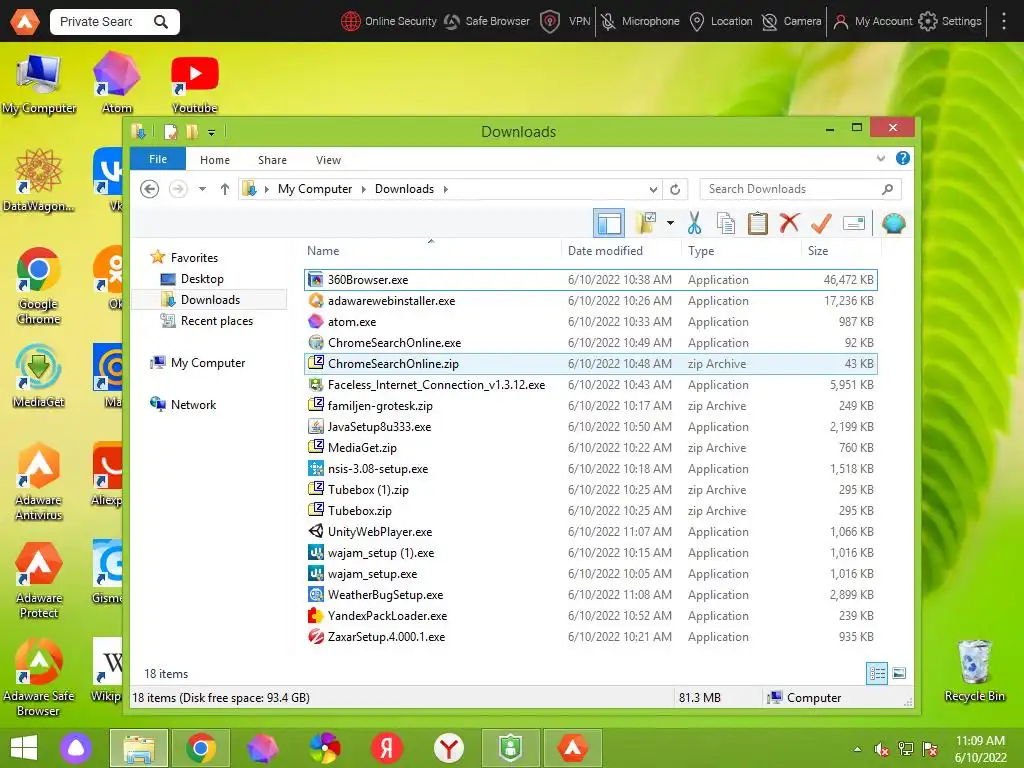The width and height of the screenshot is (1024, 768).
Task: Open Settings gear in the top bar
Action: (x=950, y=22)
